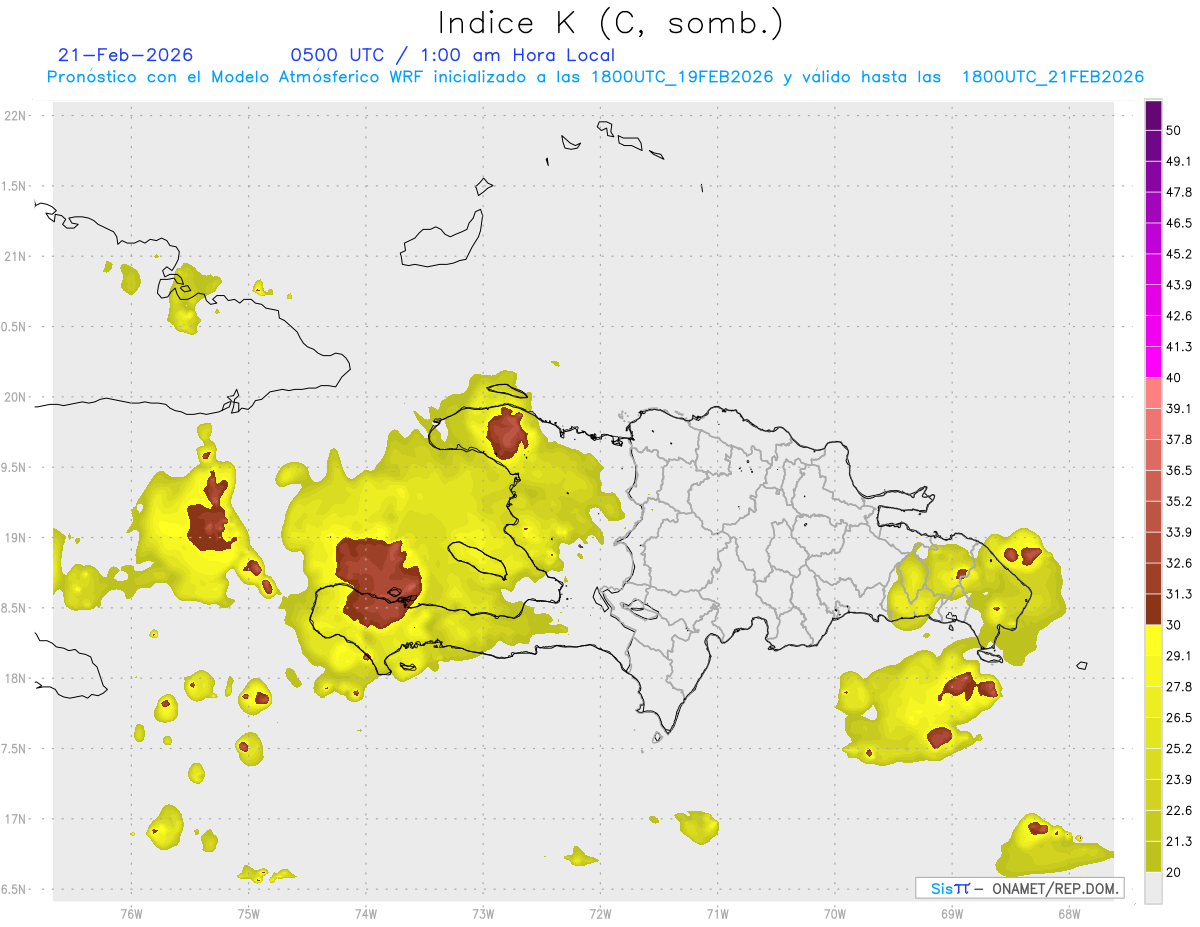Select the '69W' longitude label
The height and width of the screenshot is (927, 1200).
click(951, 914)
